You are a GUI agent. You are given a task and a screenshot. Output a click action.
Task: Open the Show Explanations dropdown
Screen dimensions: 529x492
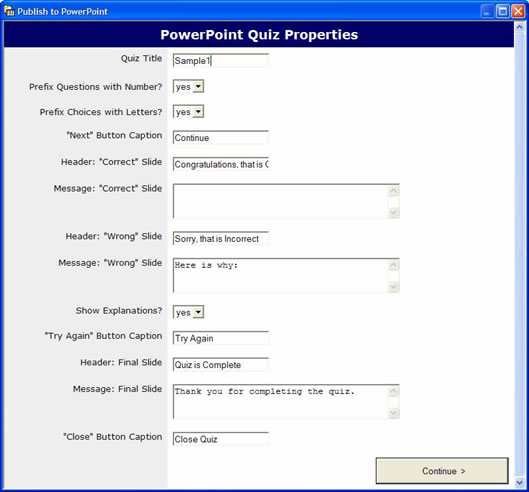tap(188, 312)
